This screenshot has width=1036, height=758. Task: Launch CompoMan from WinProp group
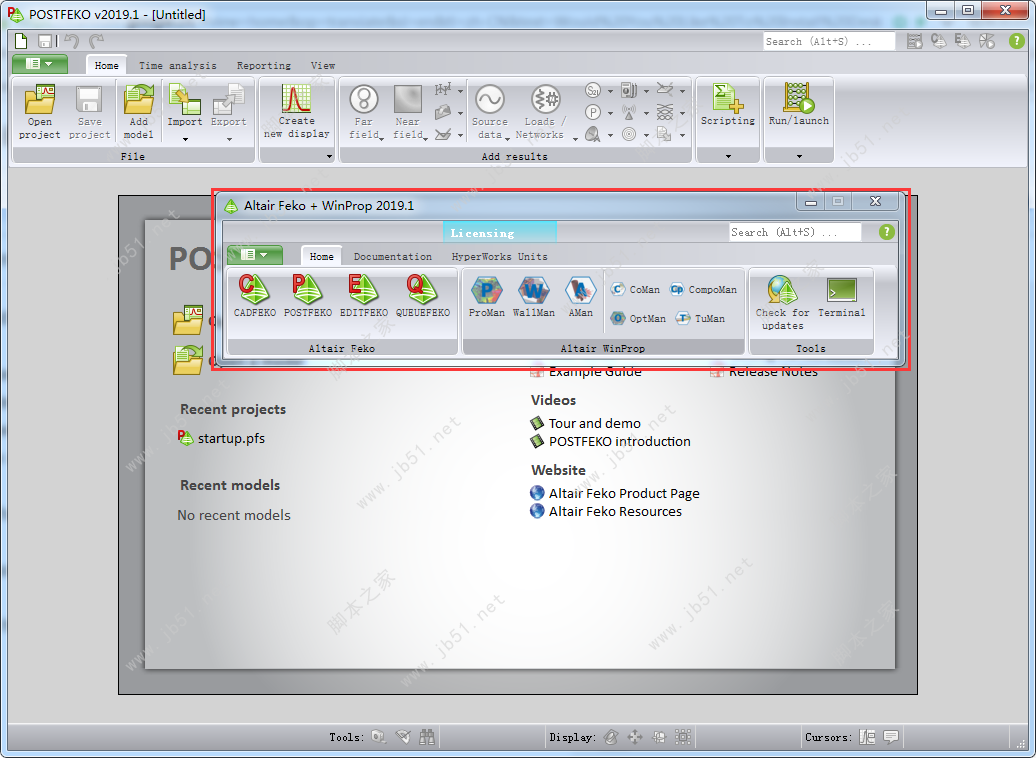click(704, 289)
